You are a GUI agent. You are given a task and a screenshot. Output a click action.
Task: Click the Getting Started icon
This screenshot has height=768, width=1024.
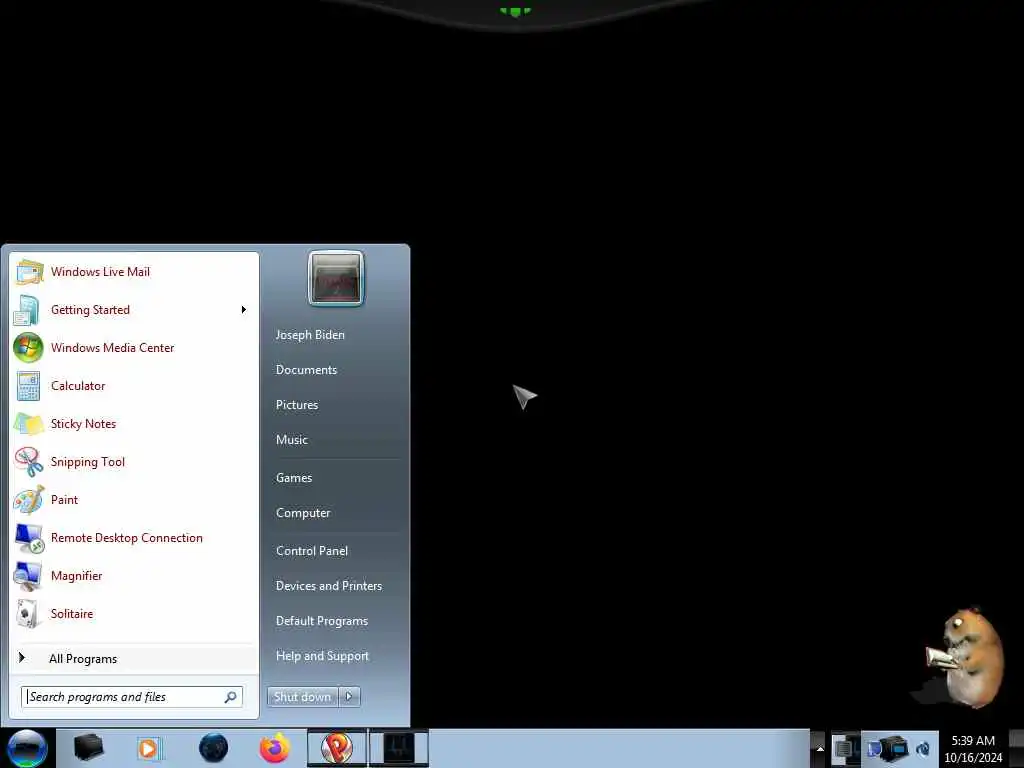pyautogui.click(x=27, y=310)
